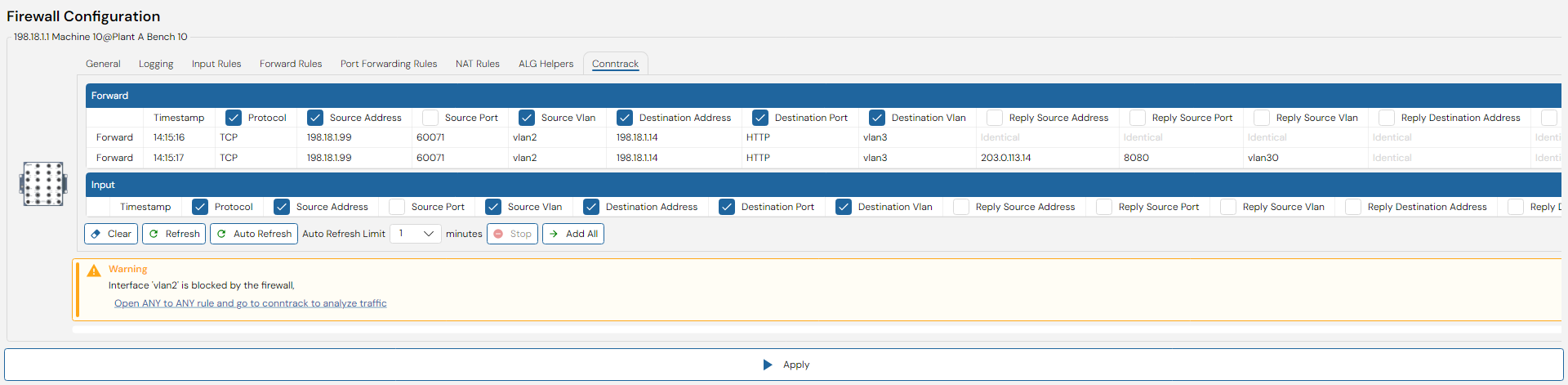Click the Apply button

pyautogui.click(x=784, y=365)
